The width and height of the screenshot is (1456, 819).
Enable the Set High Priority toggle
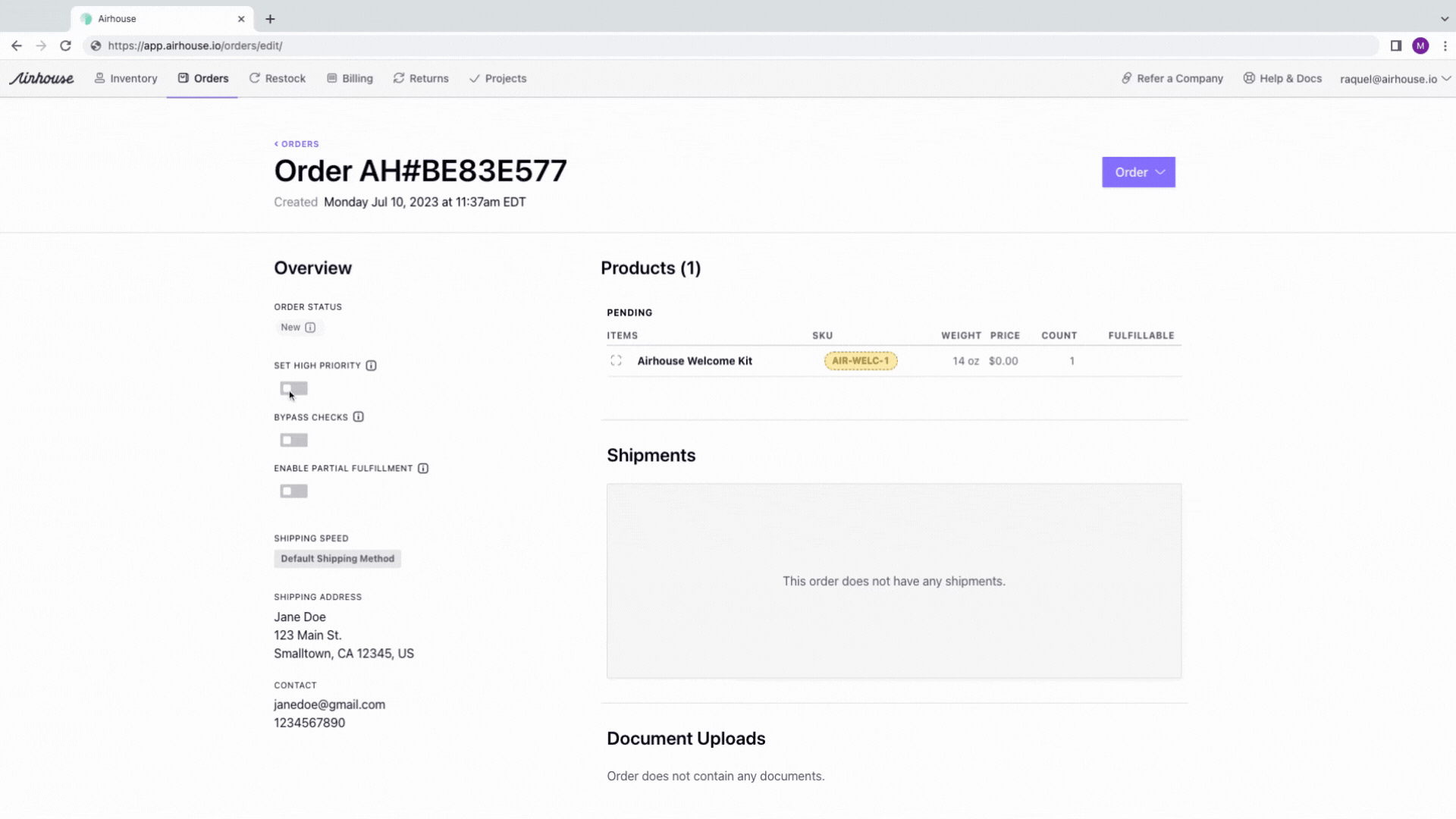tap(293, 388)
